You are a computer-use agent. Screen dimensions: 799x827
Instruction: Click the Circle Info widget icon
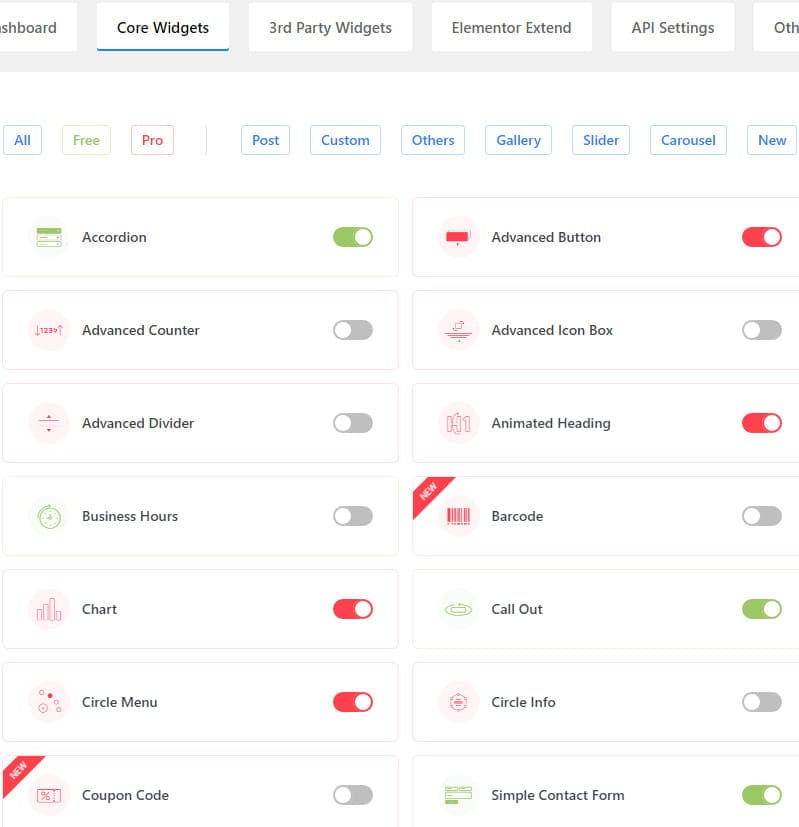(x=458, y=702)
